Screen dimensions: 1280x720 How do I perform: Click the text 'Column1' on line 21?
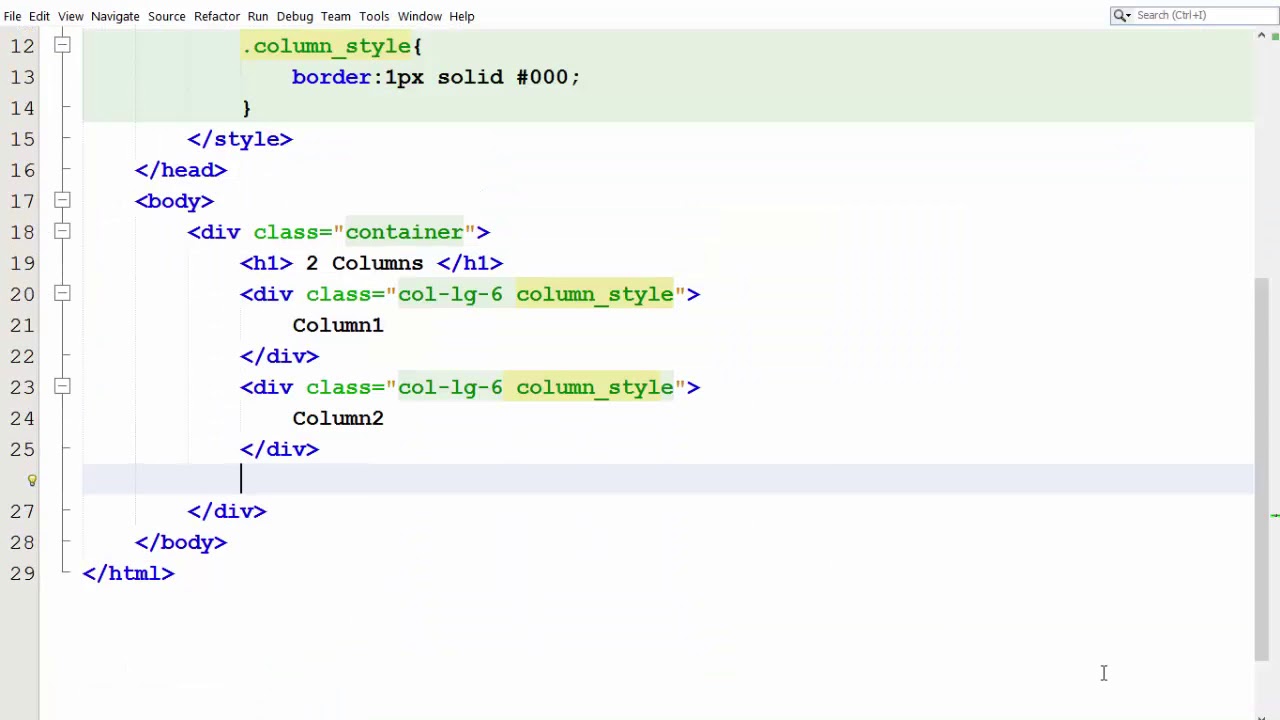point(338,325)
